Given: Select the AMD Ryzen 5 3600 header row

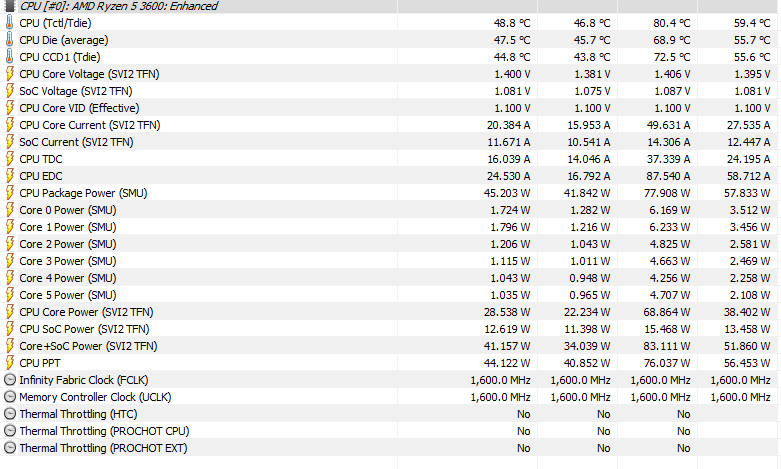Looking at the screenshot, I should click(390, 6).
